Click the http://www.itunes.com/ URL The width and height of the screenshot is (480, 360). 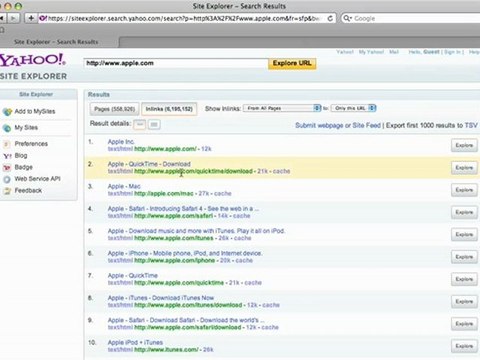[x=166, y=350]
